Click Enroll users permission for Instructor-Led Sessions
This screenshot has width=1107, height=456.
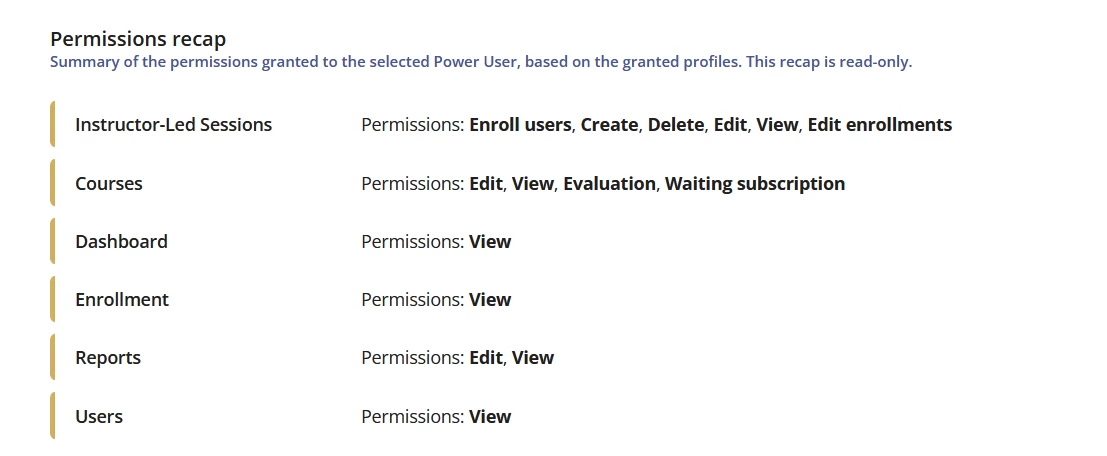520,125
